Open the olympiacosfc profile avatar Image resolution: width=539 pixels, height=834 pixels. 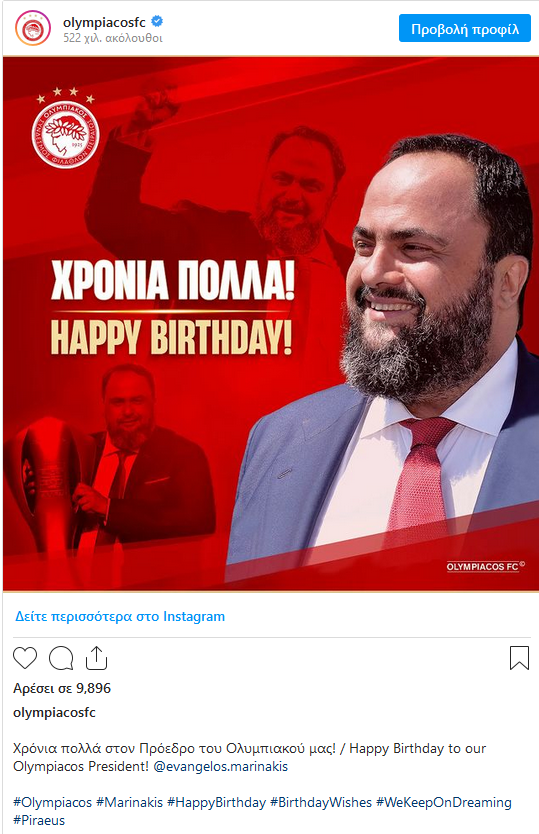(x=33, y=29)
